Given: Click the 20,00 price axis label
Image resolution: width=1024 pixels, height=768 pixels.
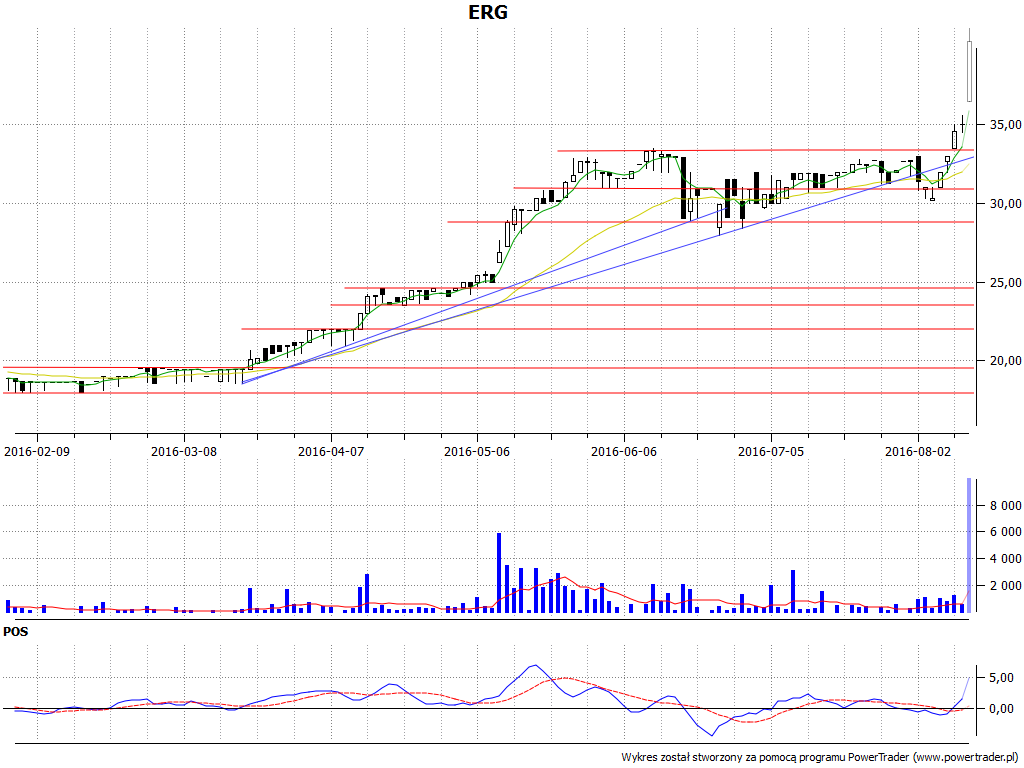Looking at the screenshot, I should (1005, 360).
